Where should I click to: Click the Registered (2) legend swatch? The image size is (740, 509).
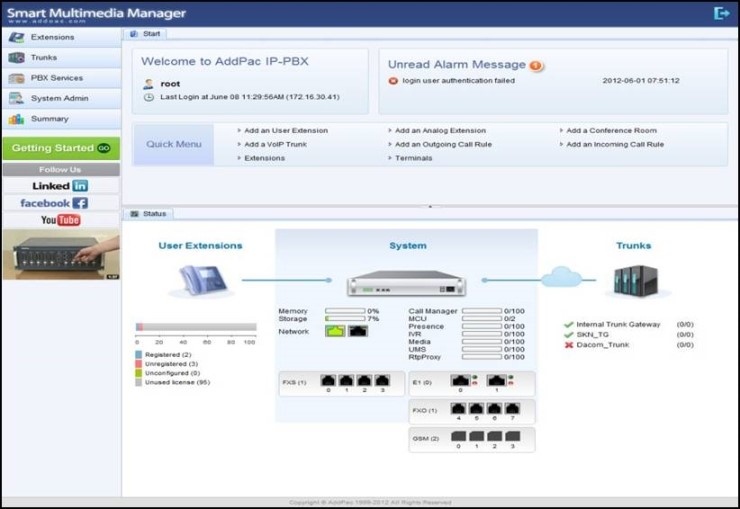coord(138,355)
